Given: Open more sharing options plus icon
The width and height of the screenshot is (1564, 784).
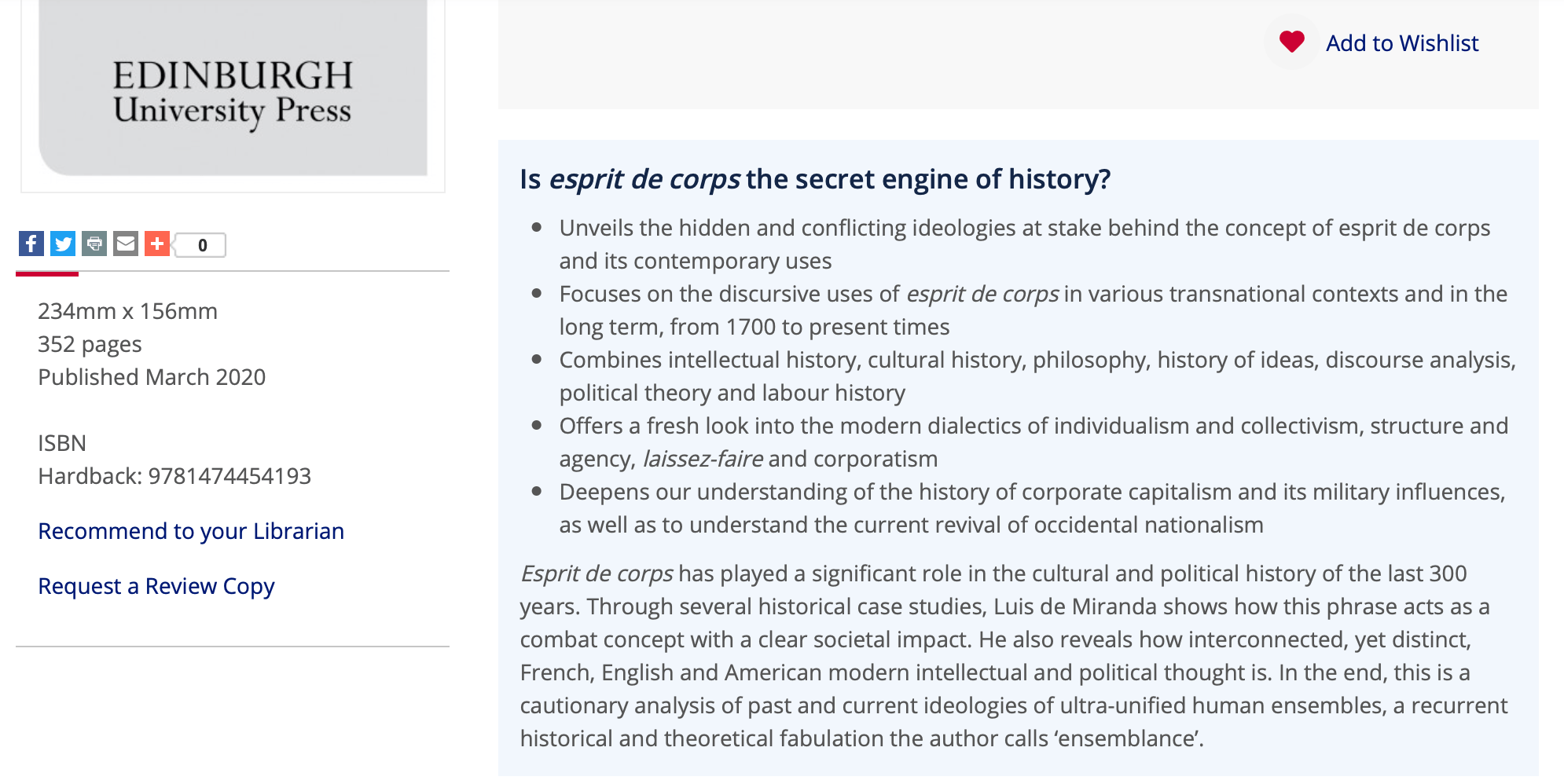Looking at the screenshot, I should (x=157, y=244).
